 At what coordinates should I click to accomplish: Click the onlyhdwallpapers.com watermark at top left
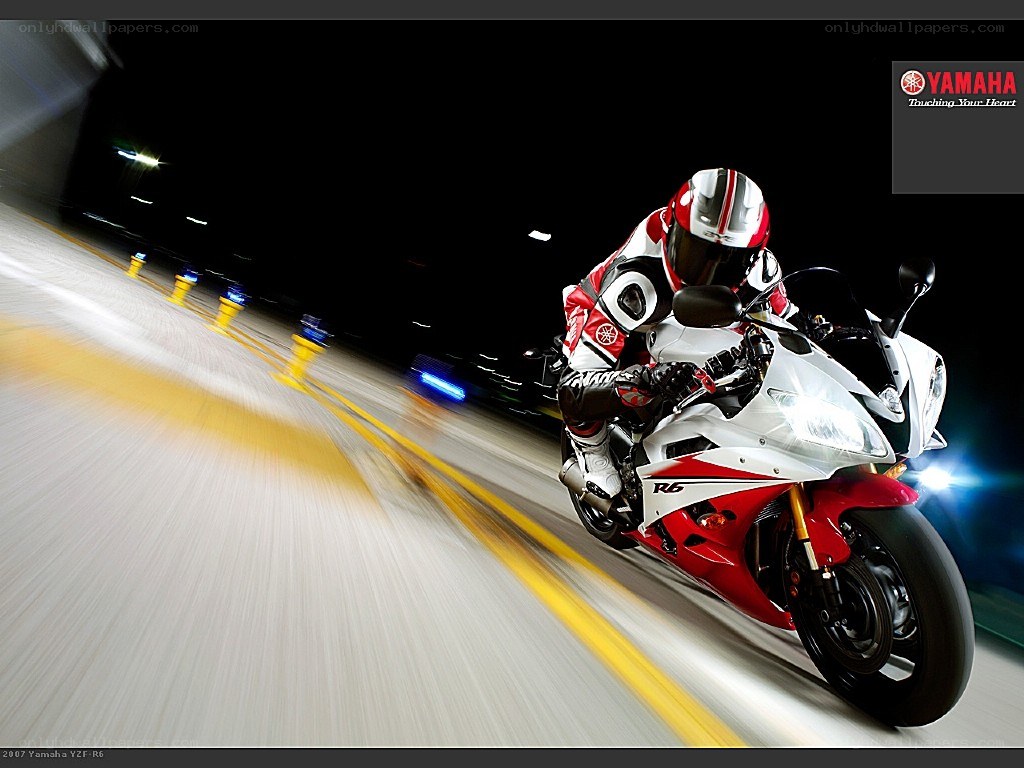(108, 28)
